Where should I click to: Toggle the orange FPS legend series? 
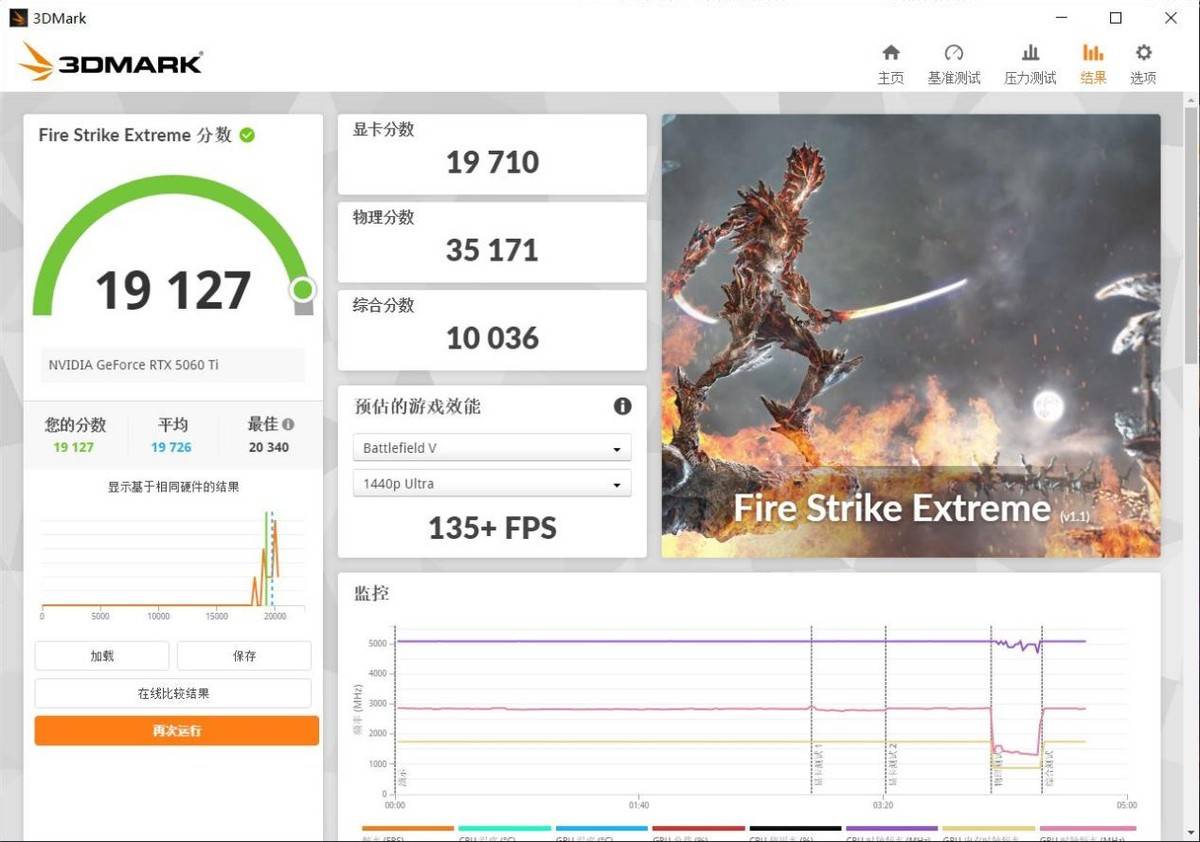point(408,830)
